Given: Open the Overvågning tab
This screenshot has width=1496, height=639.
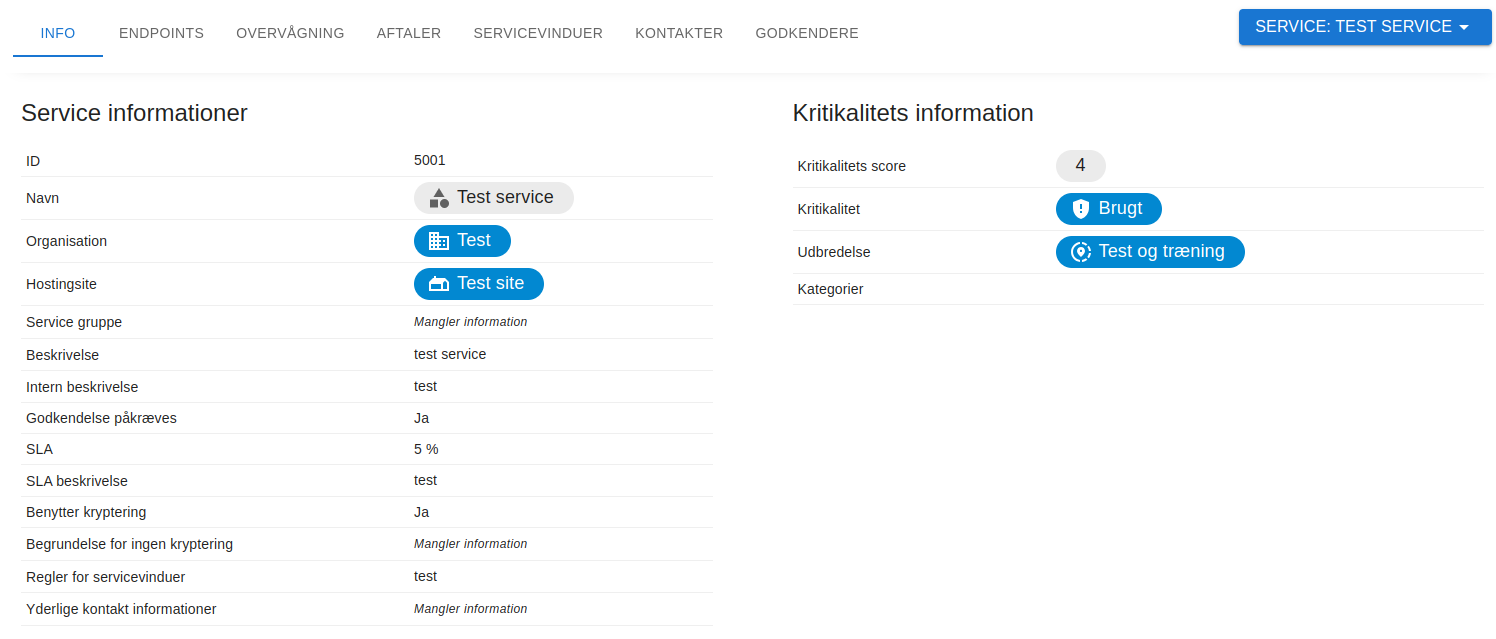Looking at the screenshot, I should 290,33.
